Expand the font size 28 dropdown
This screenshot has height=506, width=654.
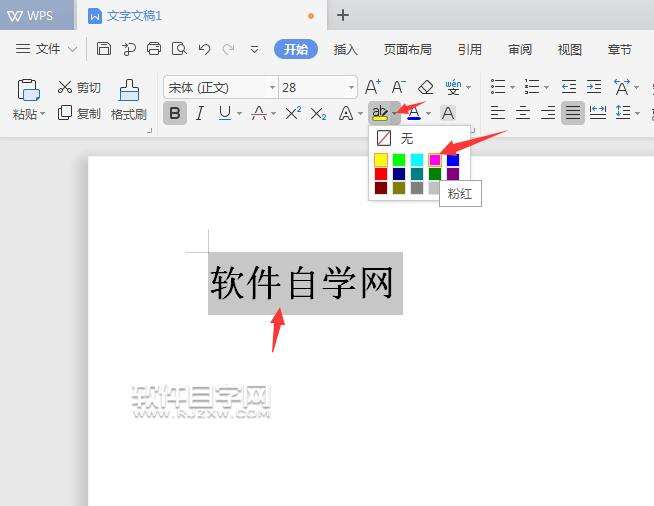tap(351, 88)
